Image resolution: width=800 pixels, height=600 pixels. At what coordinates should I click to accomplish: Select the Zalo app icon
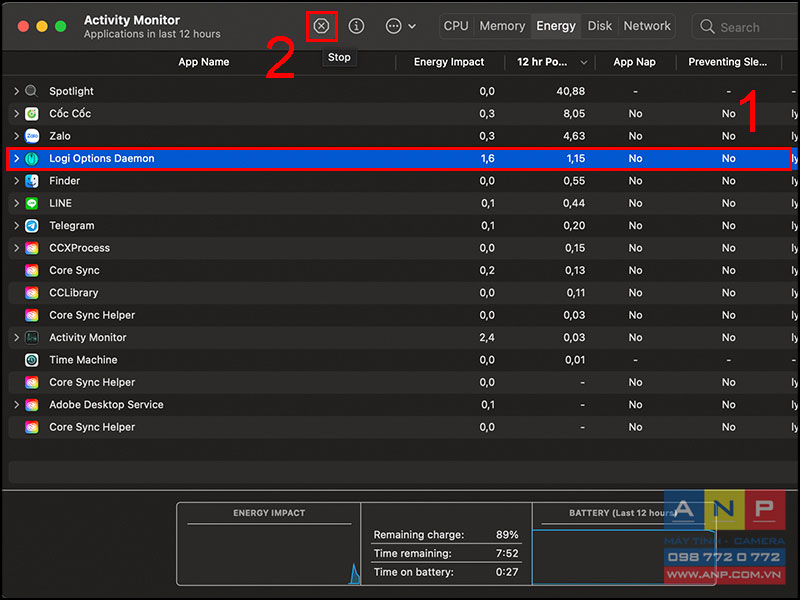(32, 136)
